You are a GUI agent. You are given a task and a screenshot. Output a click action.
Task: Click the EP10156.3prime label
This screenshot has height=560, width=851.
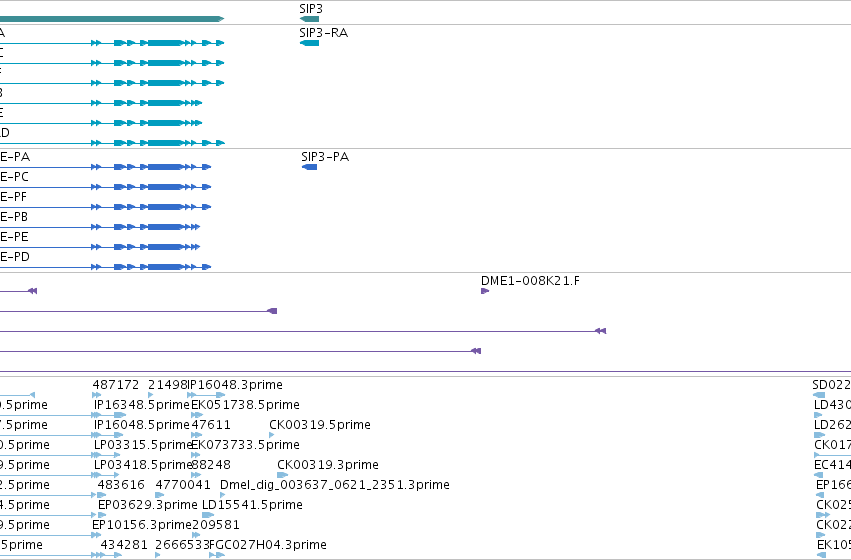(142, 525)
